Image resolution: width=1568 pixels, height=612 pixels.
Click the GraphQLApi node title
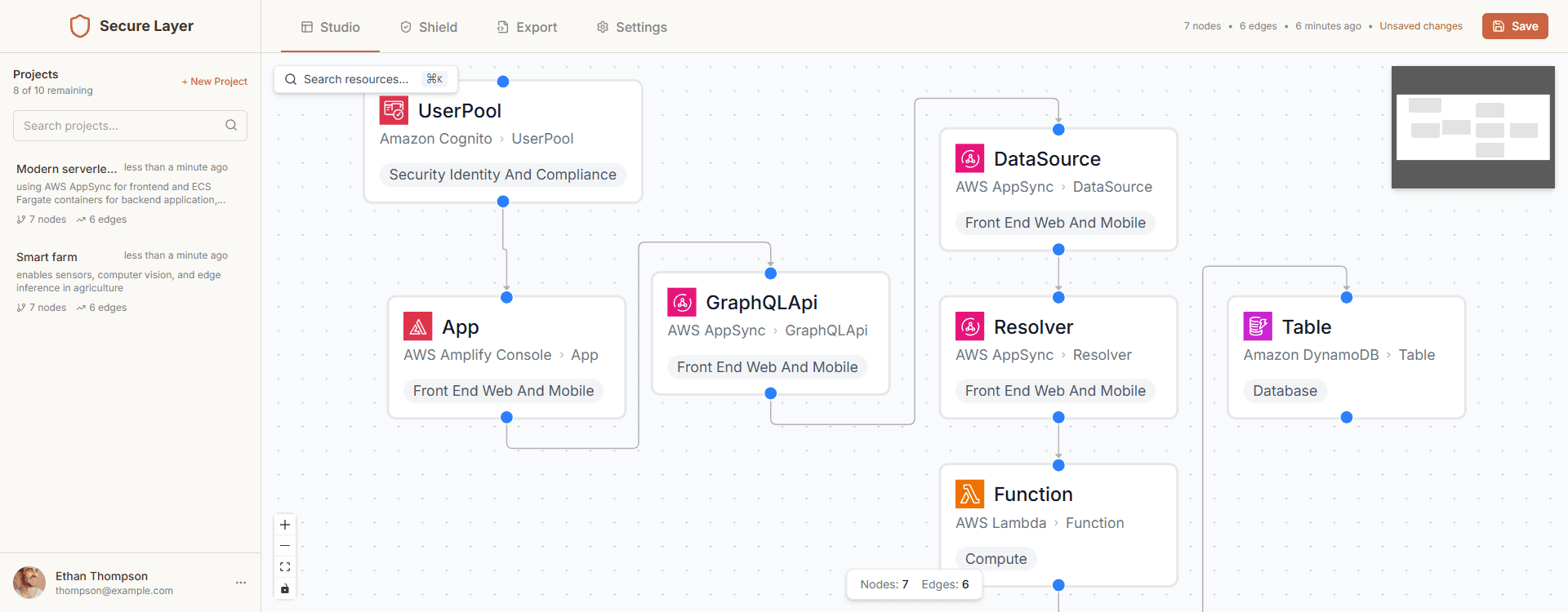point(762,302)
